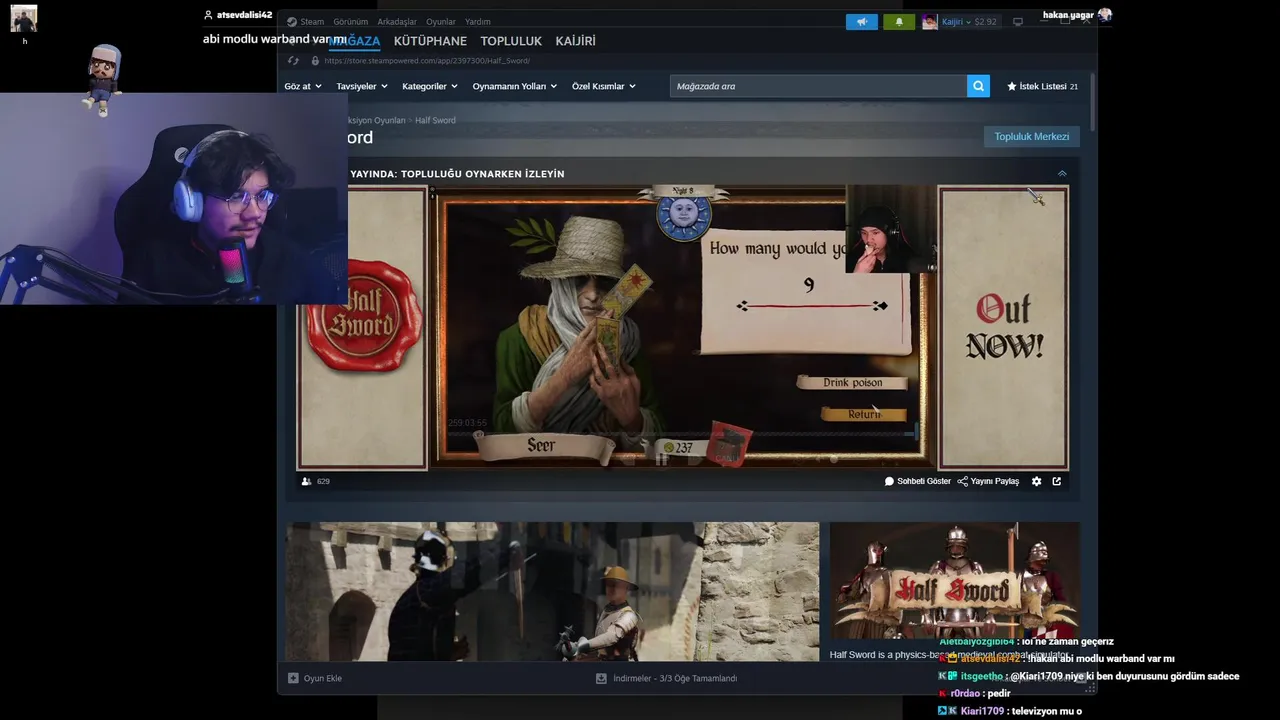Image resolution: width=1280 pixels, height=720 pixels.
Task: Click the hakan.yagar name label
Action: [x=1068, y=15]
